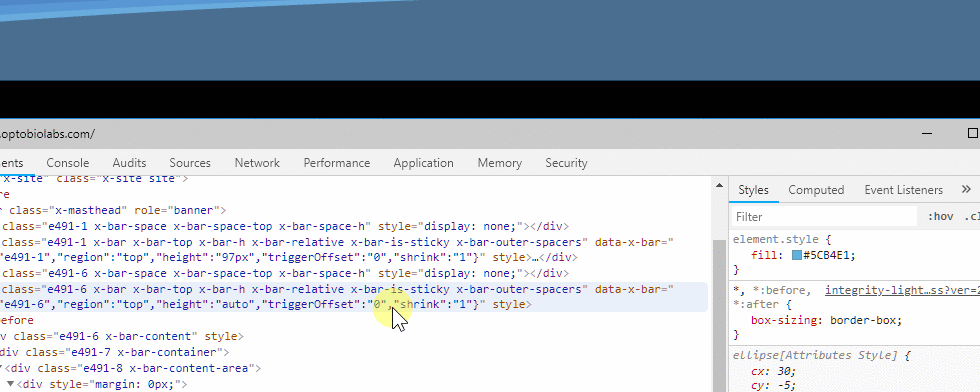Viewport: 980px width, 392px height.
Task: Minimize the DevTools window
Action: 928,133
